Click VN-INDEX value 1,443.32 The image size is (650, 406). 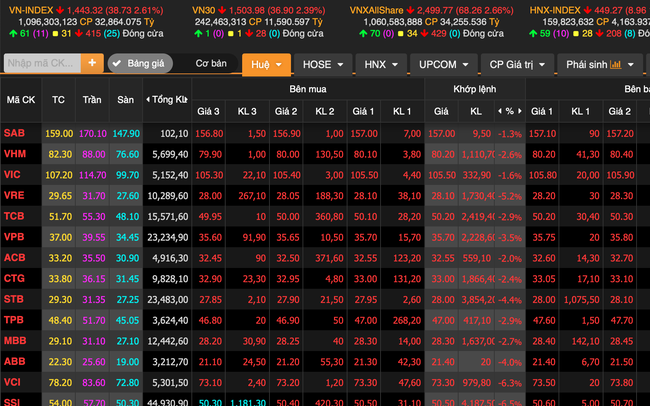click(x=86, y=10)
